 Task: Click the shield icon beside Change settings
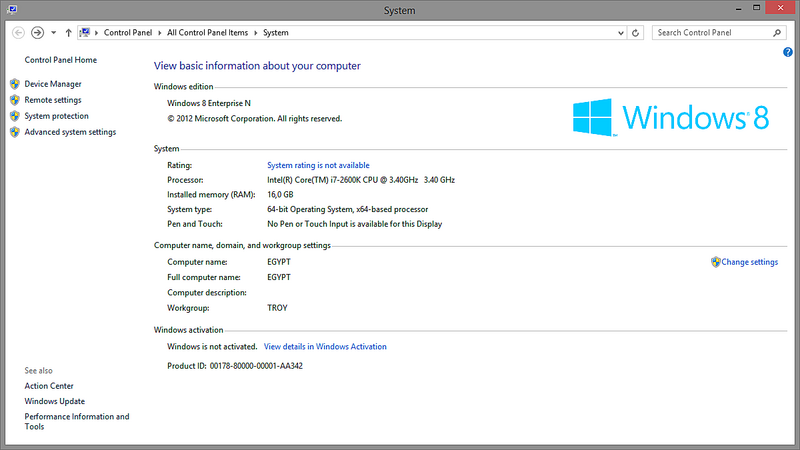click(715, 262)
